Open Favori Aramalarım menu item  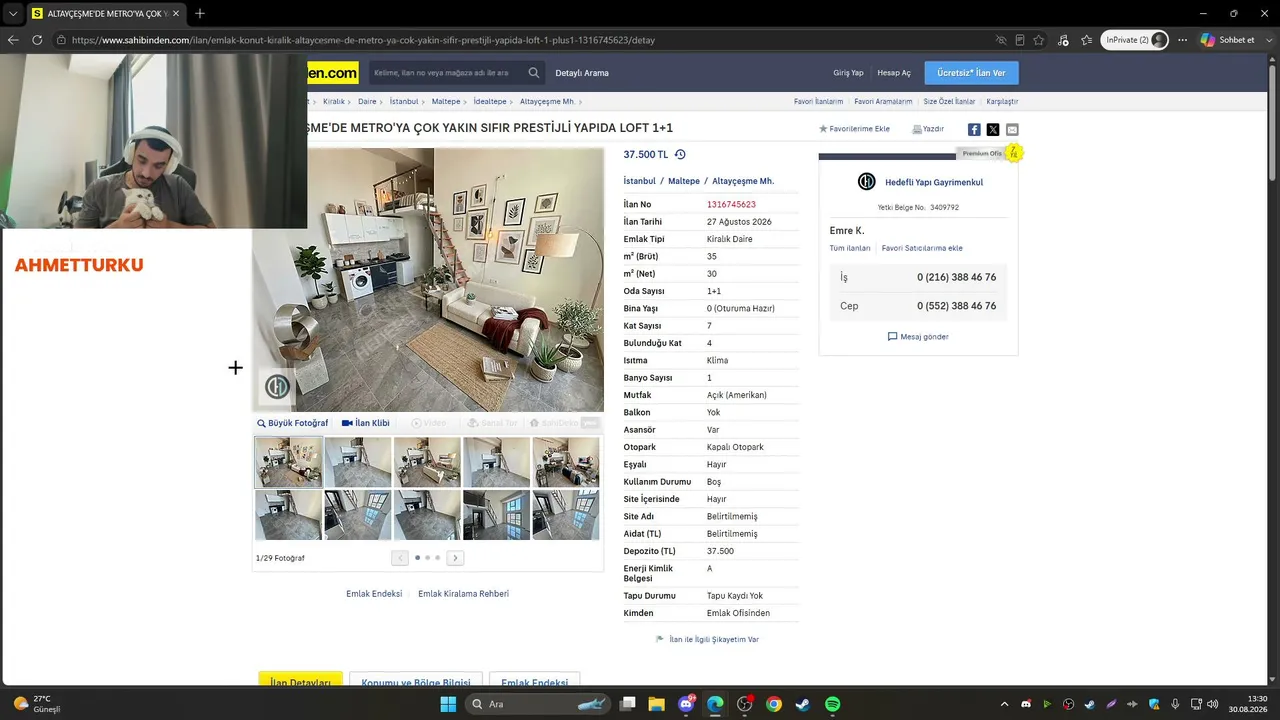click(883, 101)
